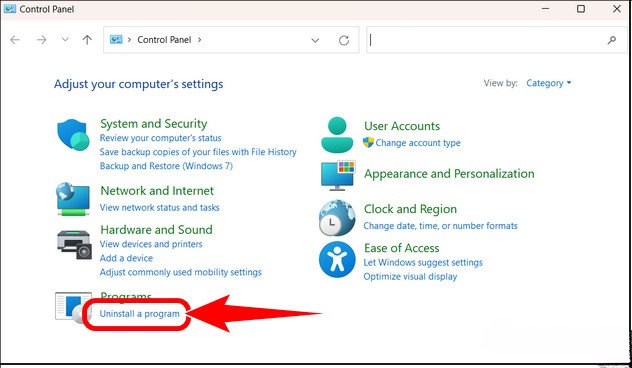Select Let Windows suggest settings

tap(423, 262)
